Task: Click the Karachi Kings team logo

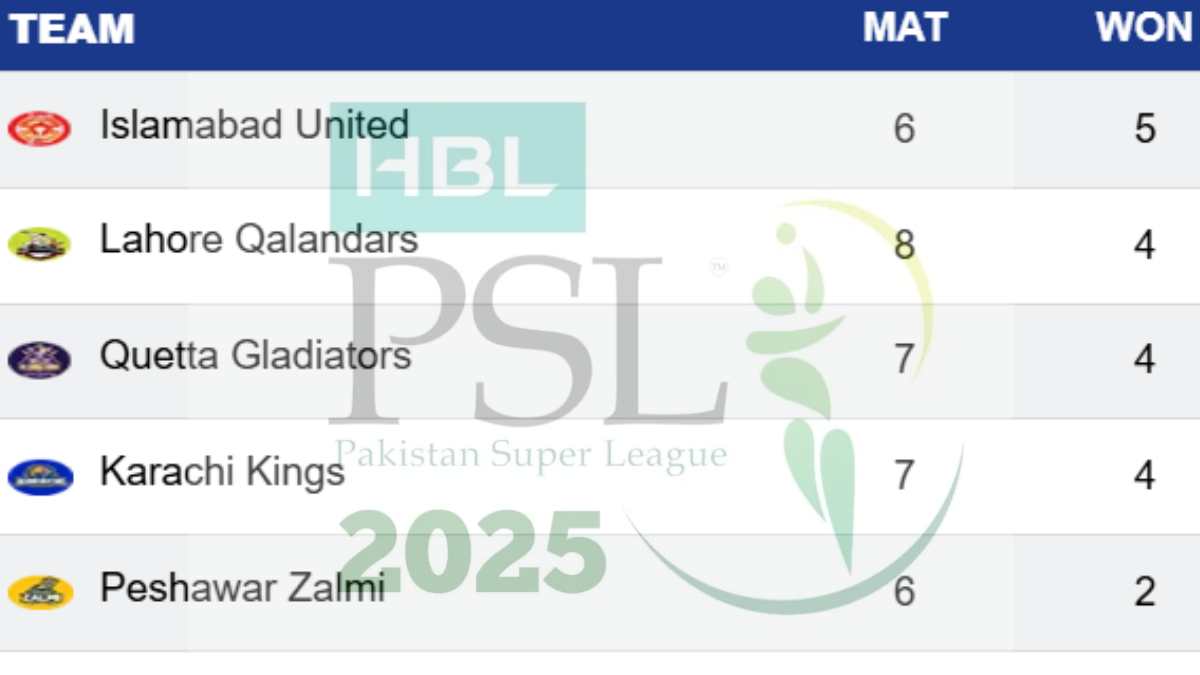Action: point(40,476)
